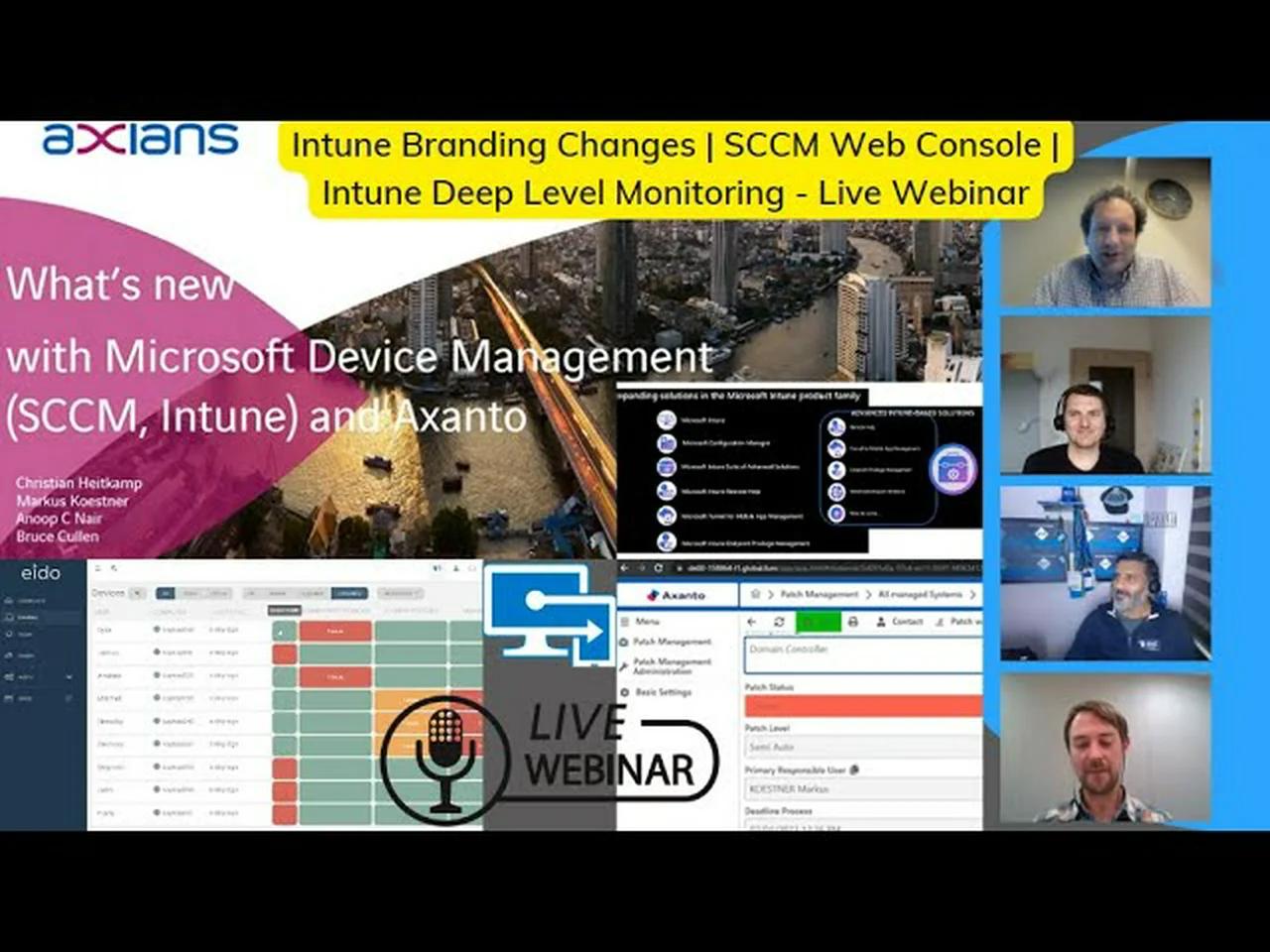
Task: Click the Patch Management breadcrumb link
Action: coord(819,594)
